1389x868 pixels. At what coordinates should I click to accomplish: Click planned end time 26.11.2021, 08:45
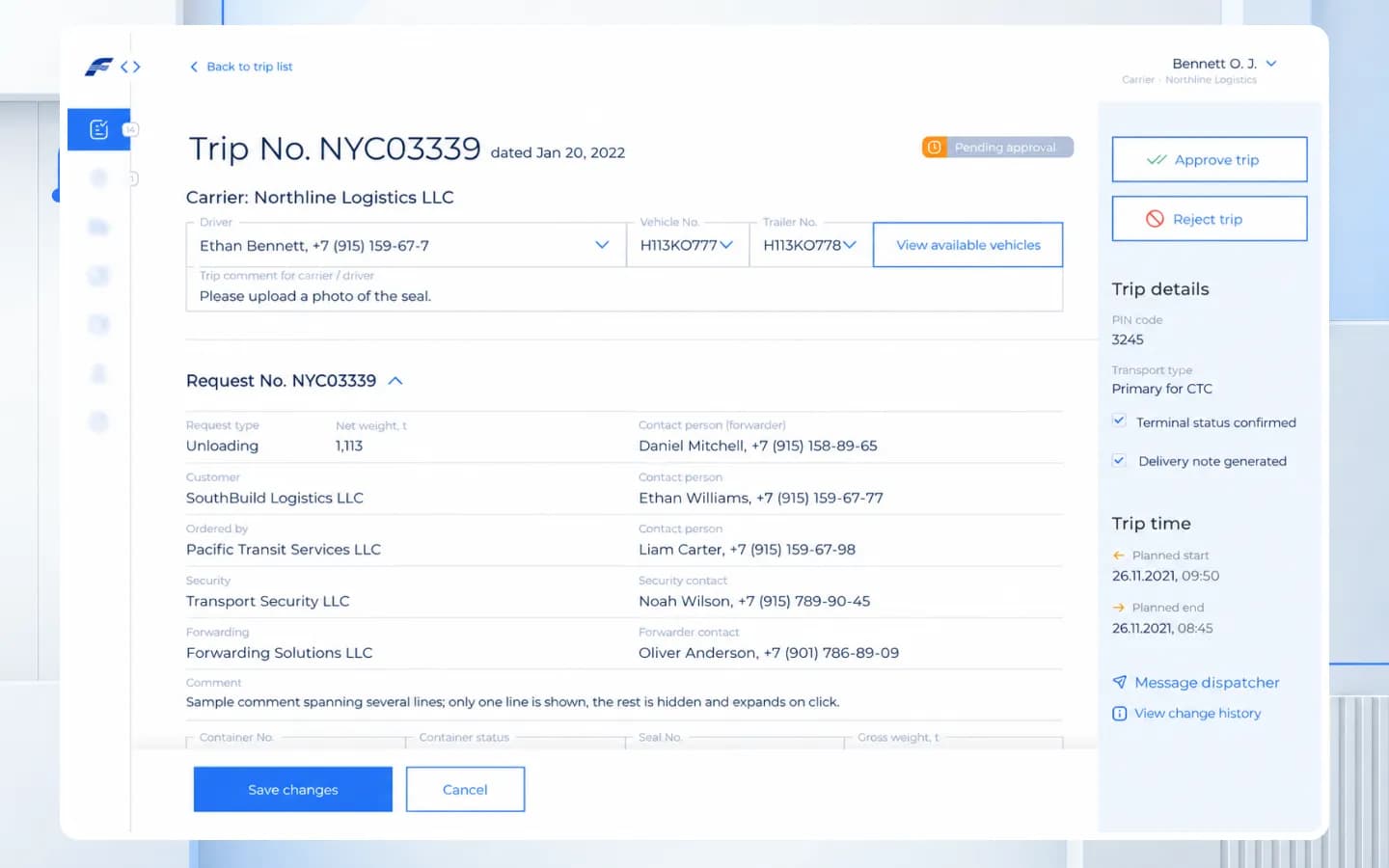[x=1162, y=628]
